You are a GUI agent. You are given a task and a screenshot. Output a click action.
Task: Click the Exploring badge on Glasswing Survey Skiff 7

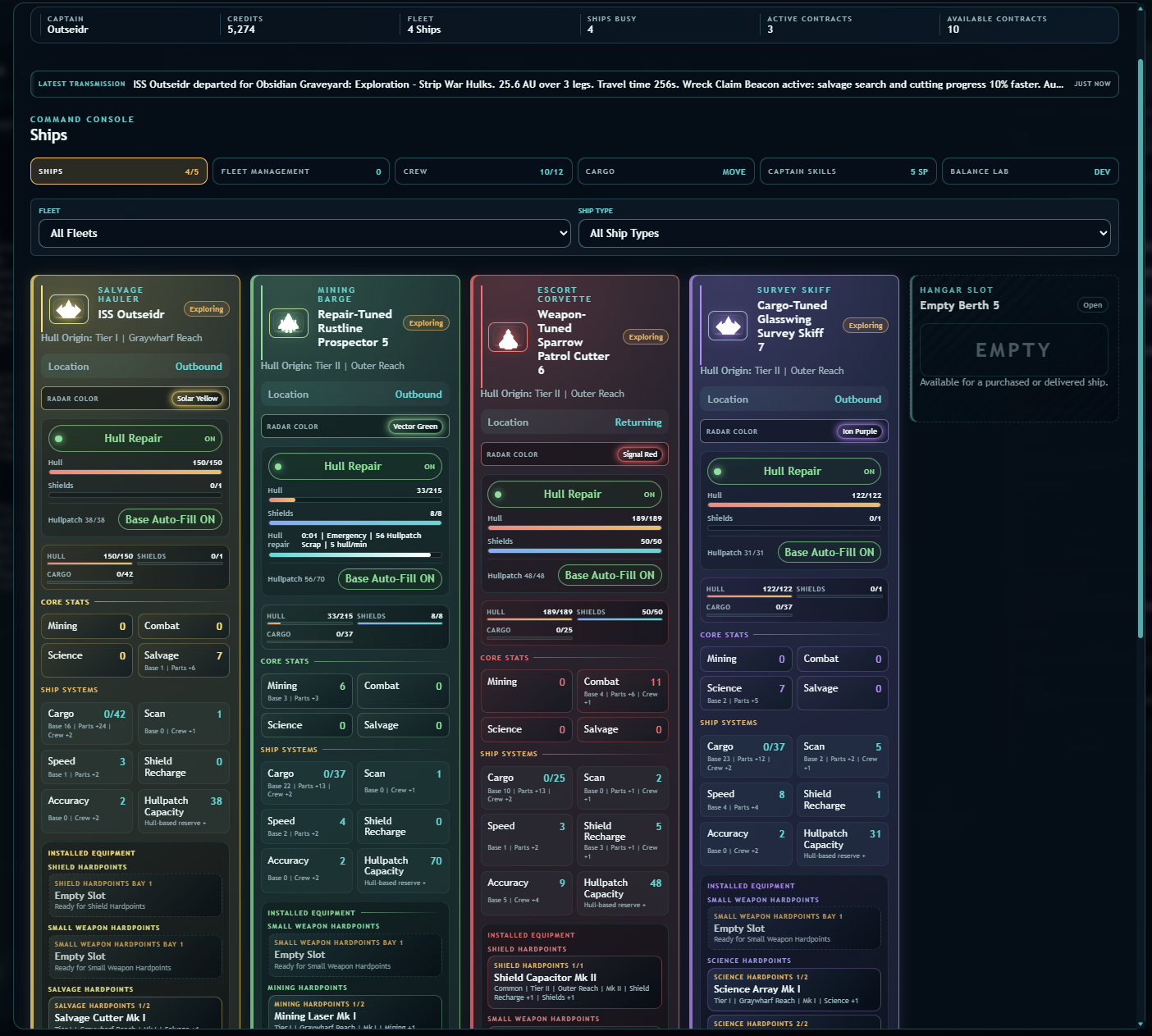866,326
